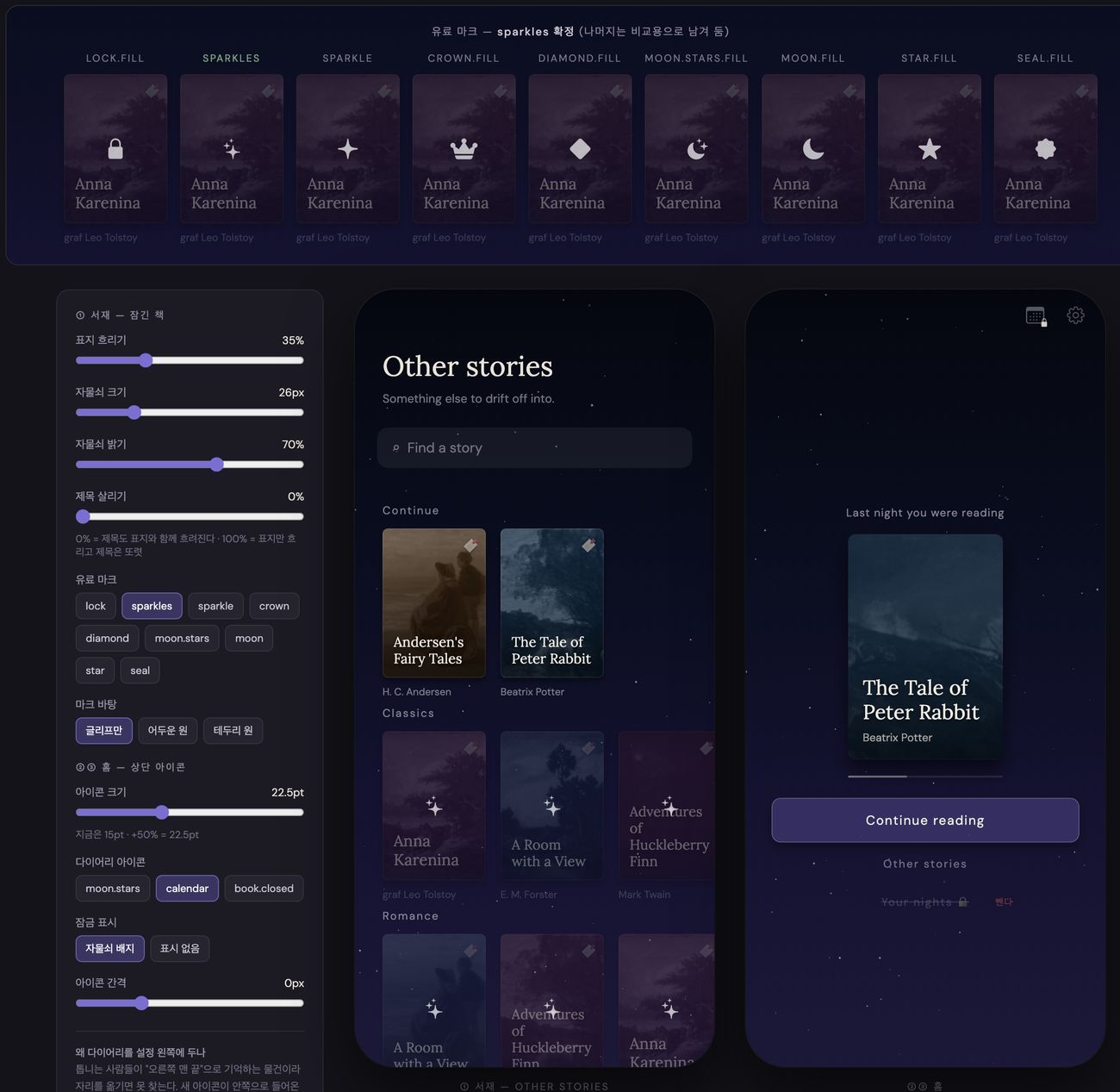The image size is (1120, 1092).
Task: Open the settings gear on the home screen
Action: (x=1075, y=315)
